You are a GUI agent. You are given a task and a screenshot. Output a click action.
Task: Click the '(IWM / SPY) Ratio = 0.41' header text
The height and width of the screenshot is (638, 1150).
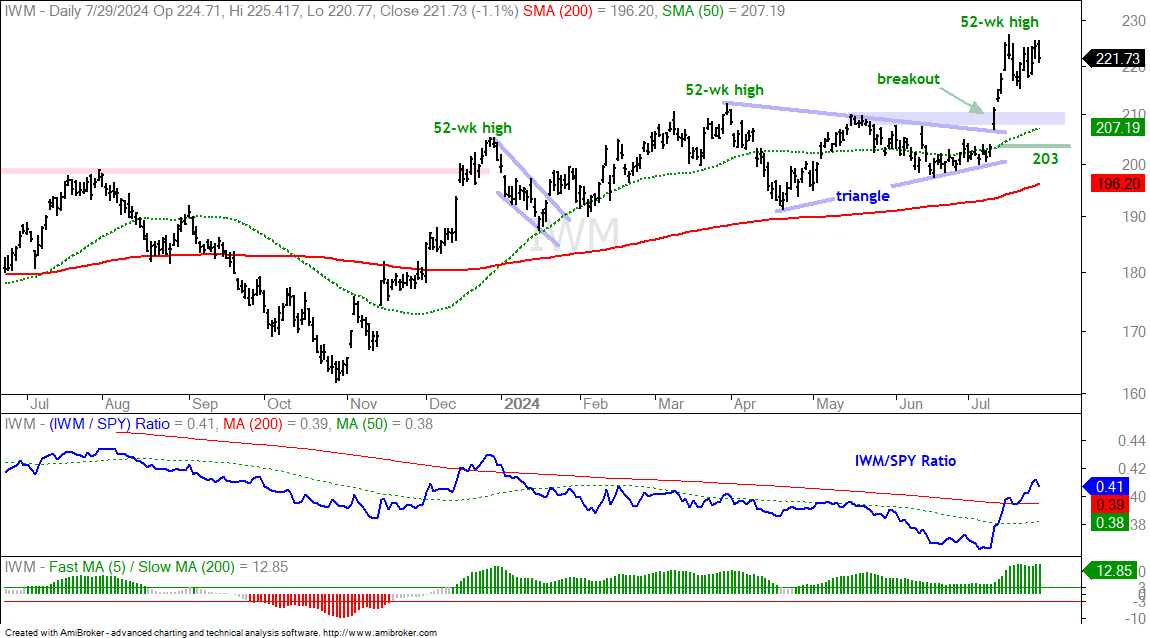(x=132, y=424)
